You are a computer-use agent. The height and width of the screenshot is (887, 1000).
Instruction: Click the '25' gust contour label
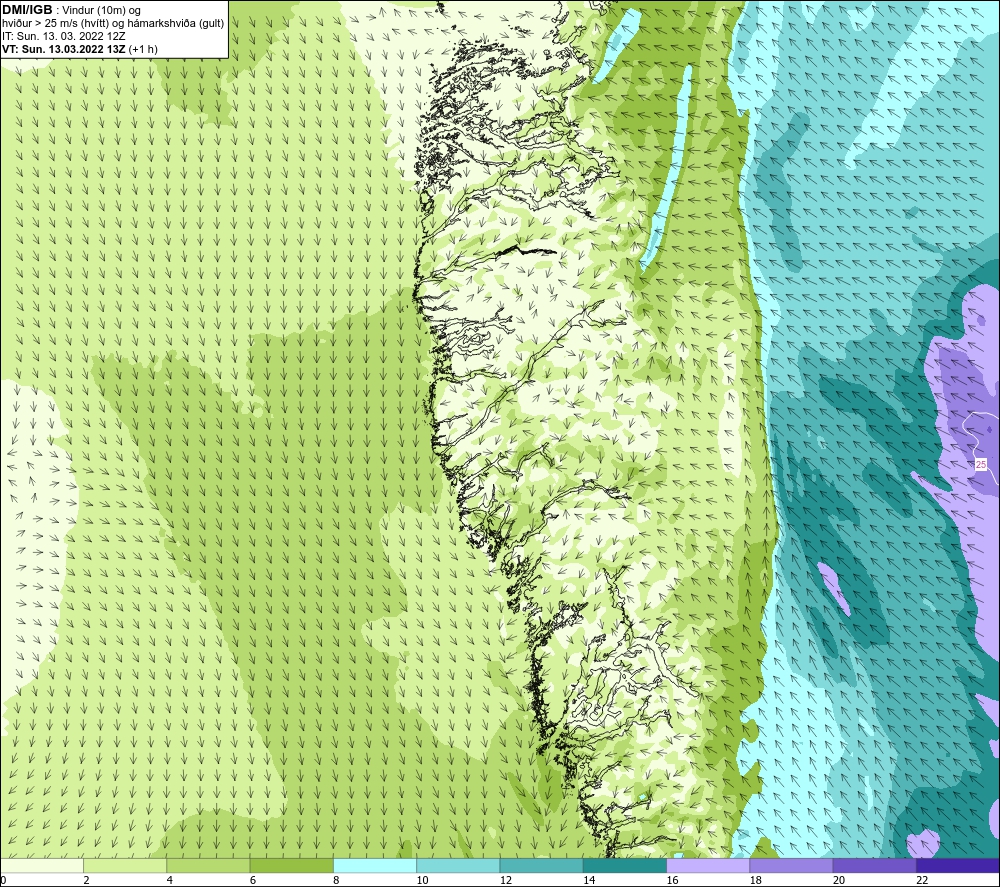pyautogui.click(x=981, y=464)
